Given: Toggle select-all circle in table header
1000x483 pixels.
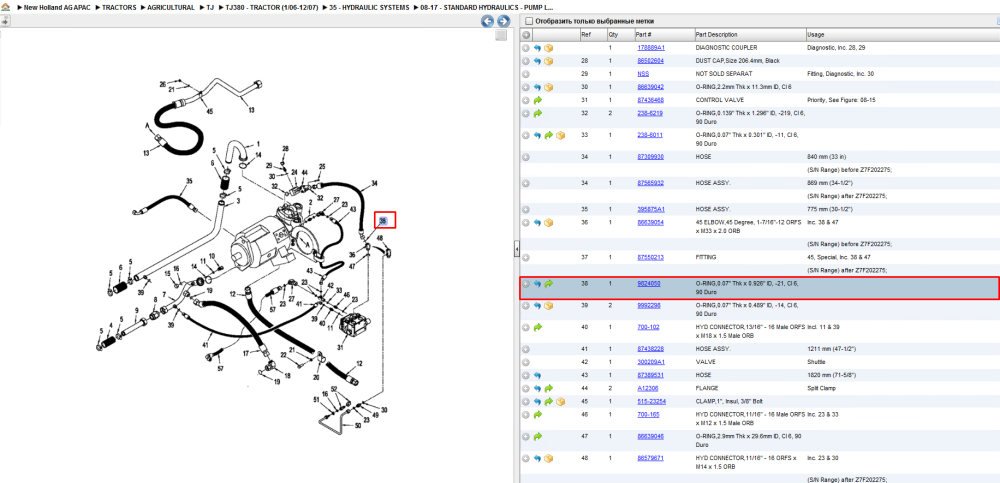Looking at the screenshot, I should [526, 34].
